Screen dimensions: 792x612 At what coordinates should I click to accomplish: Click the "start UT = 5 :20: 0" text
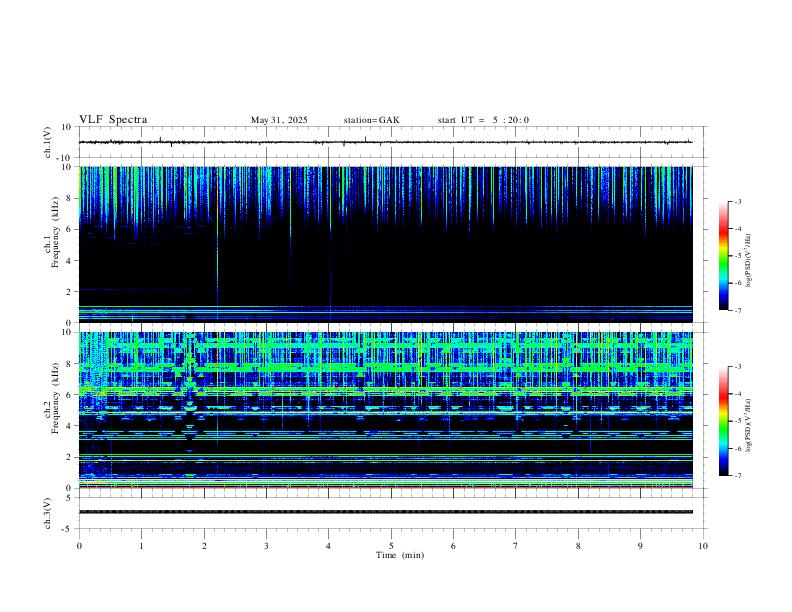pyautogui.click(x=483, y=120)
